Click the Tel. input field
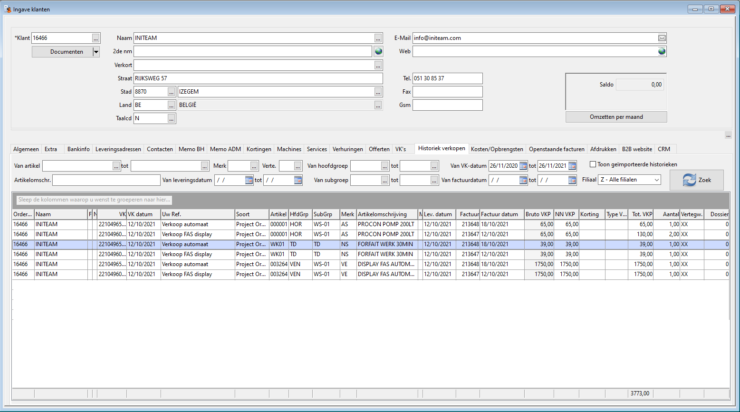This screenshot has height=412, width=740. (447, 78)
